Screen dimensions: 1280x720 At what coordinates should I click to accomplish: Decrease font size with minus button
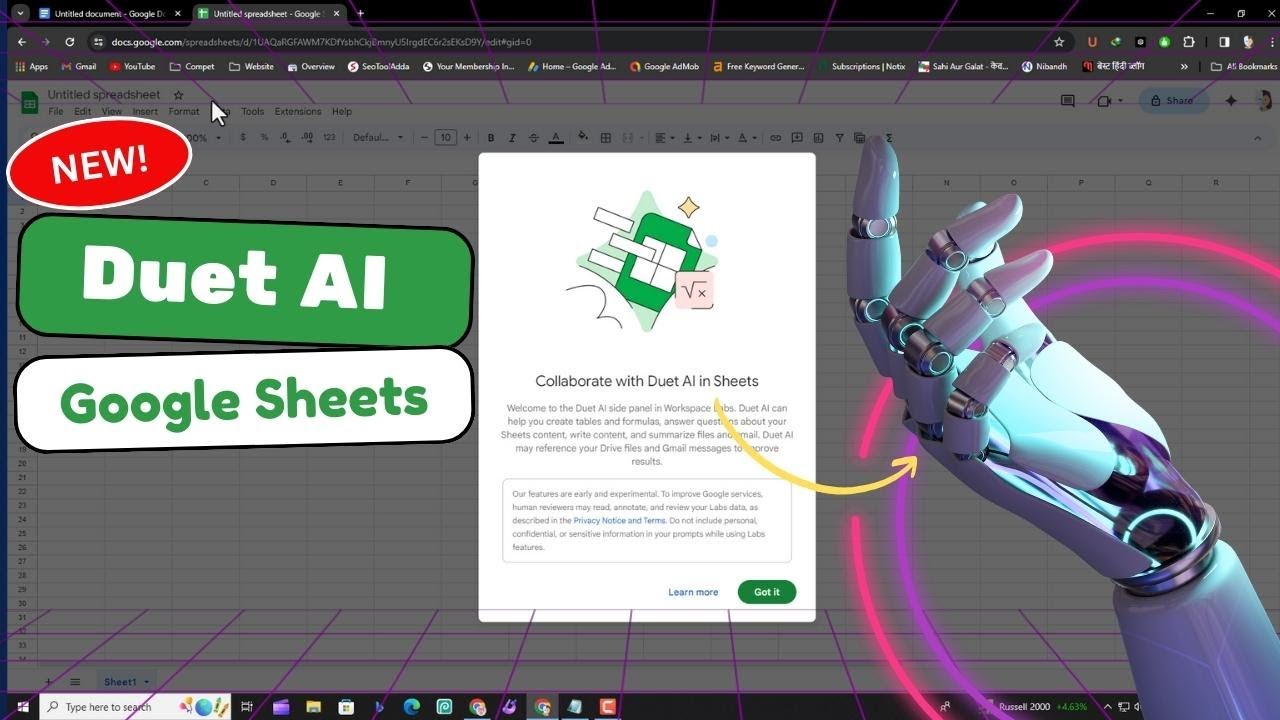click(424, 138)
